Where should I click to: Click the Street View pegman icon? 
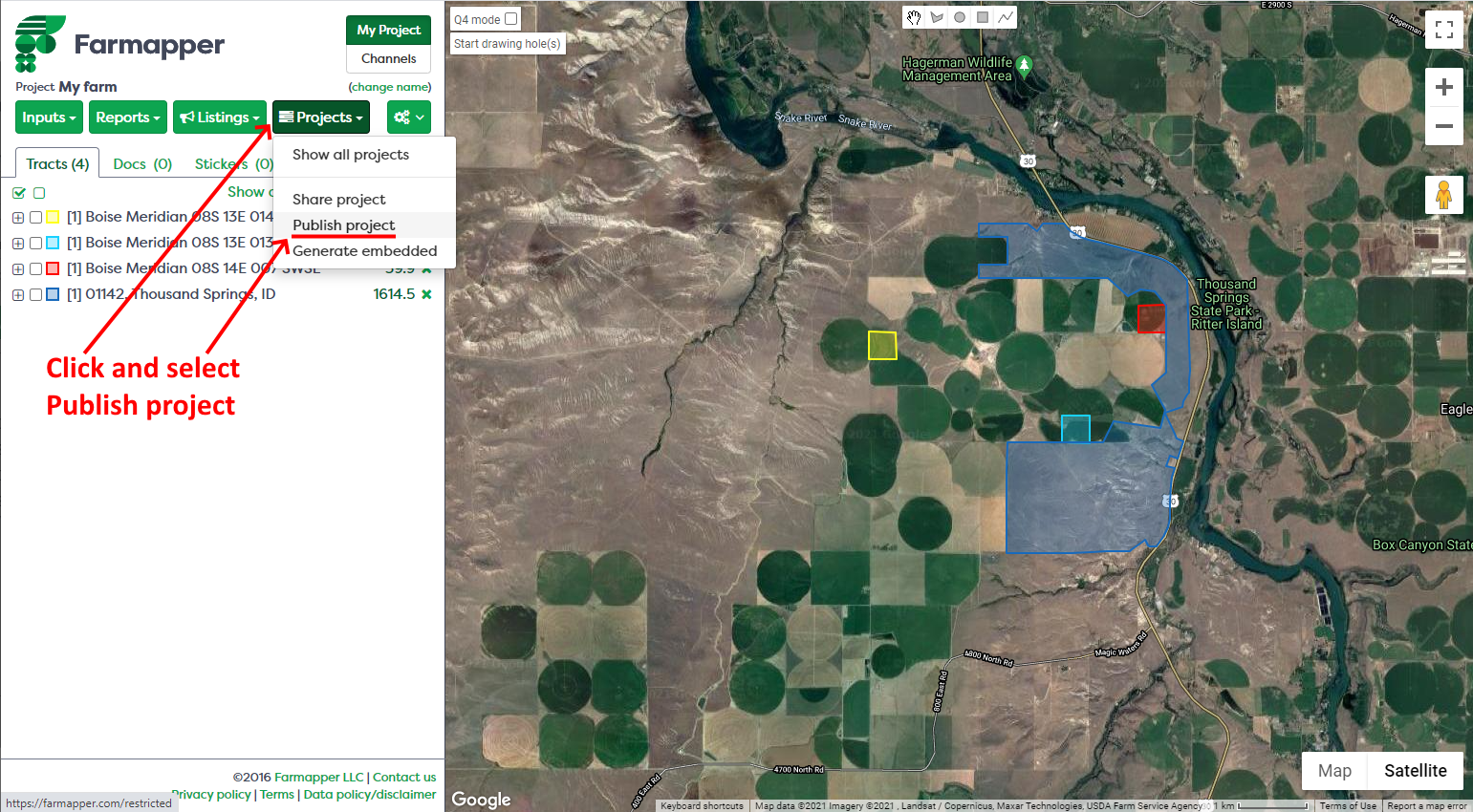pos(1443,195)
